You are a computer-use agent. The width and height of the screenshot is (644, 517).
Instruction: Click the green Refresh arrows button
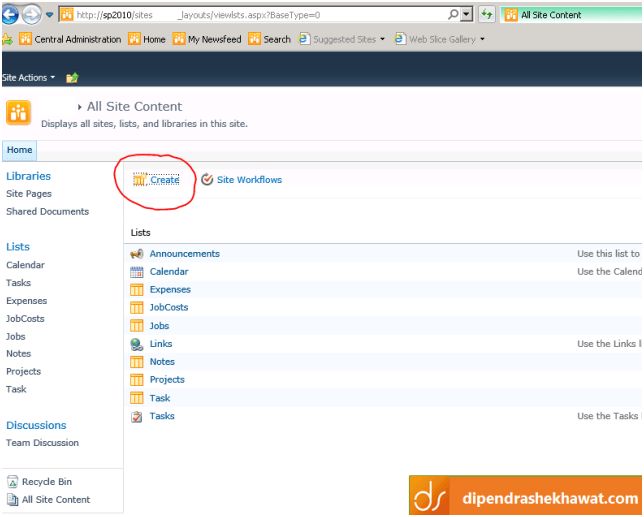487,15
